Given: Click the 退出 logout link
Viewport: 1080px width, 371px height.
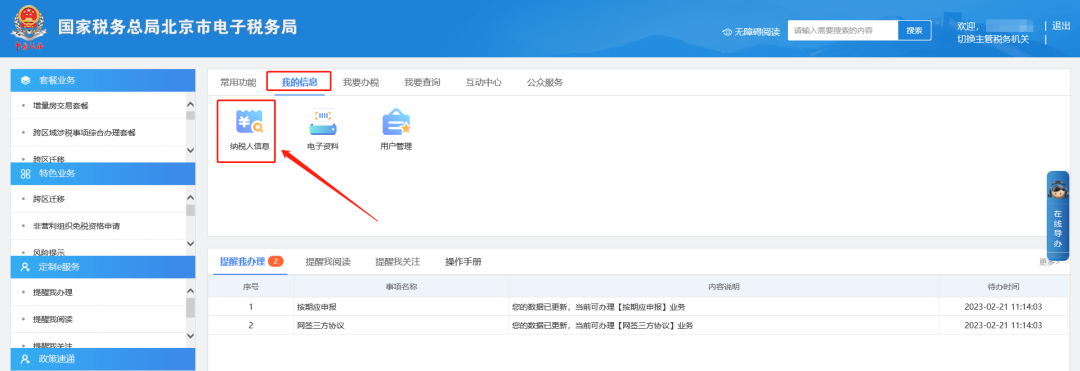Looking at the screenshot, I should pyautogui.click(x=1061, y=25).
